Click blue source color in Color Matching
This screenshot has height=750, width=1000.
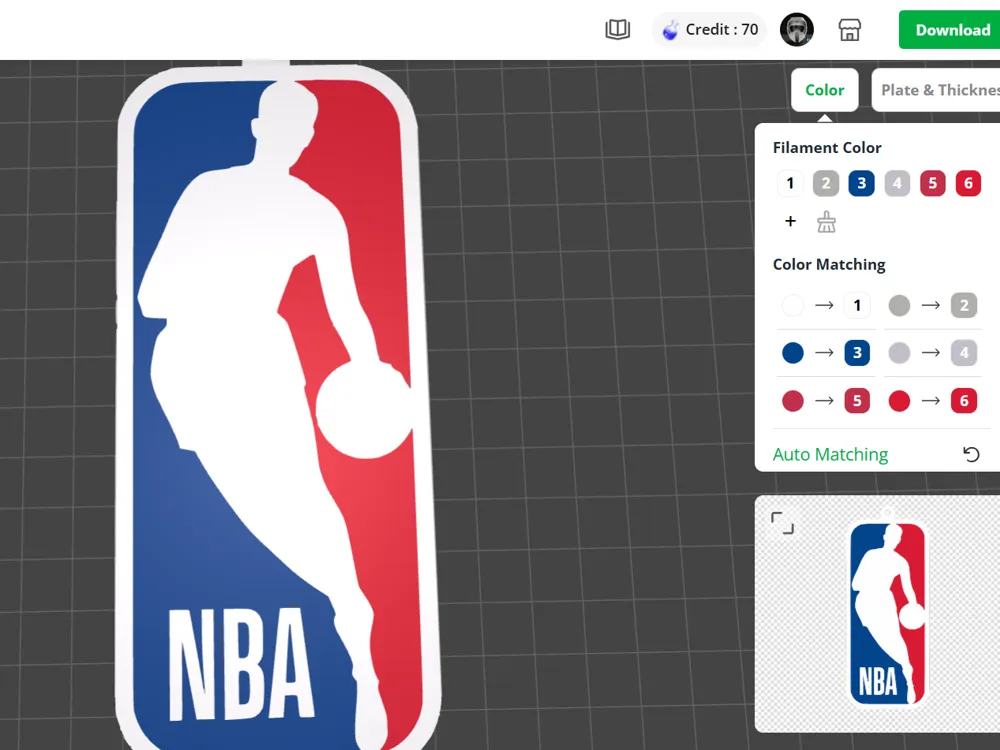pyautogui.click(x=793, y=353)
